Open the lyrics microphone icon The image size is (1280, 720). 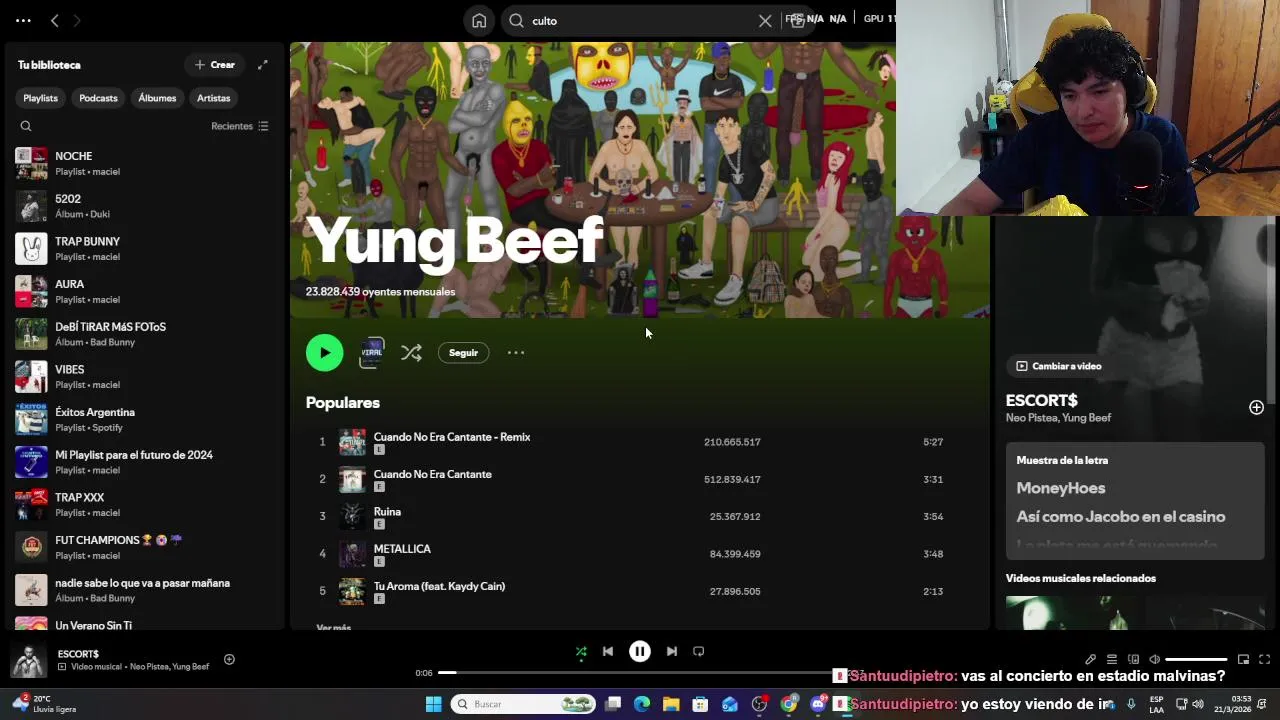click(1090, 659)
